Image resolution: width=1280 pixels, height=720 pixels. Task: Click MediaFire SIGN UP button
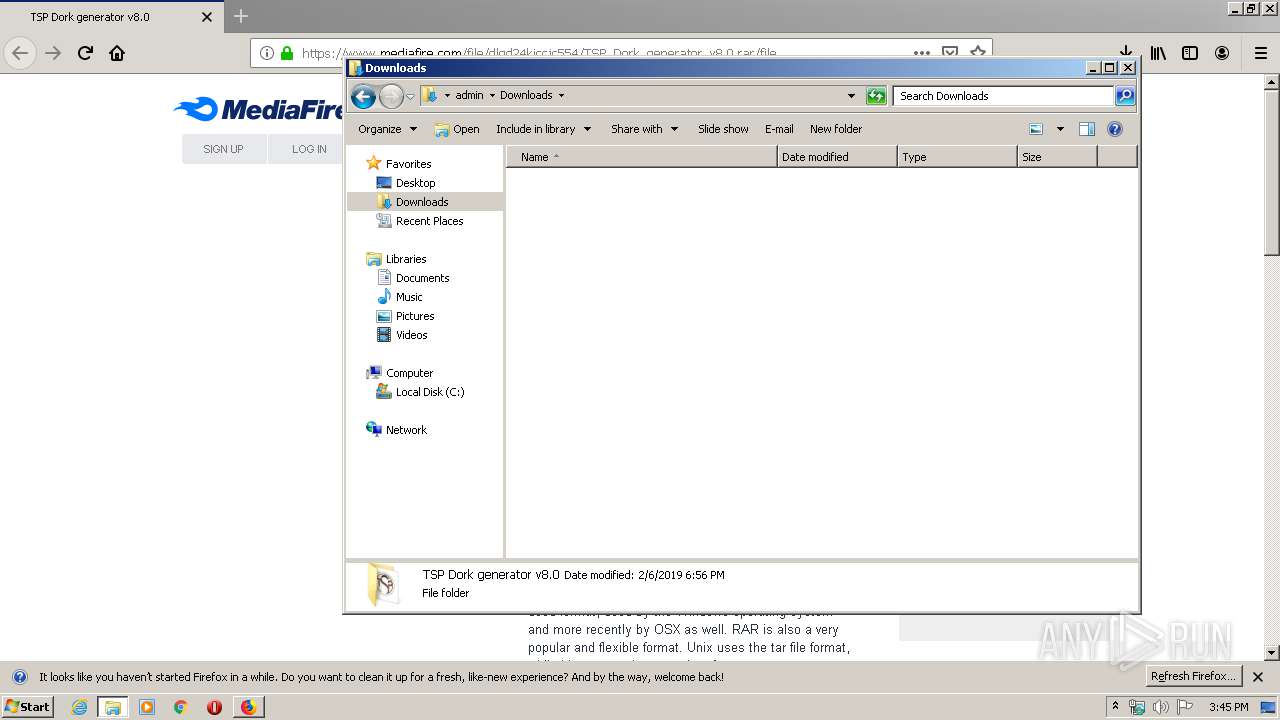coord(223,149)
